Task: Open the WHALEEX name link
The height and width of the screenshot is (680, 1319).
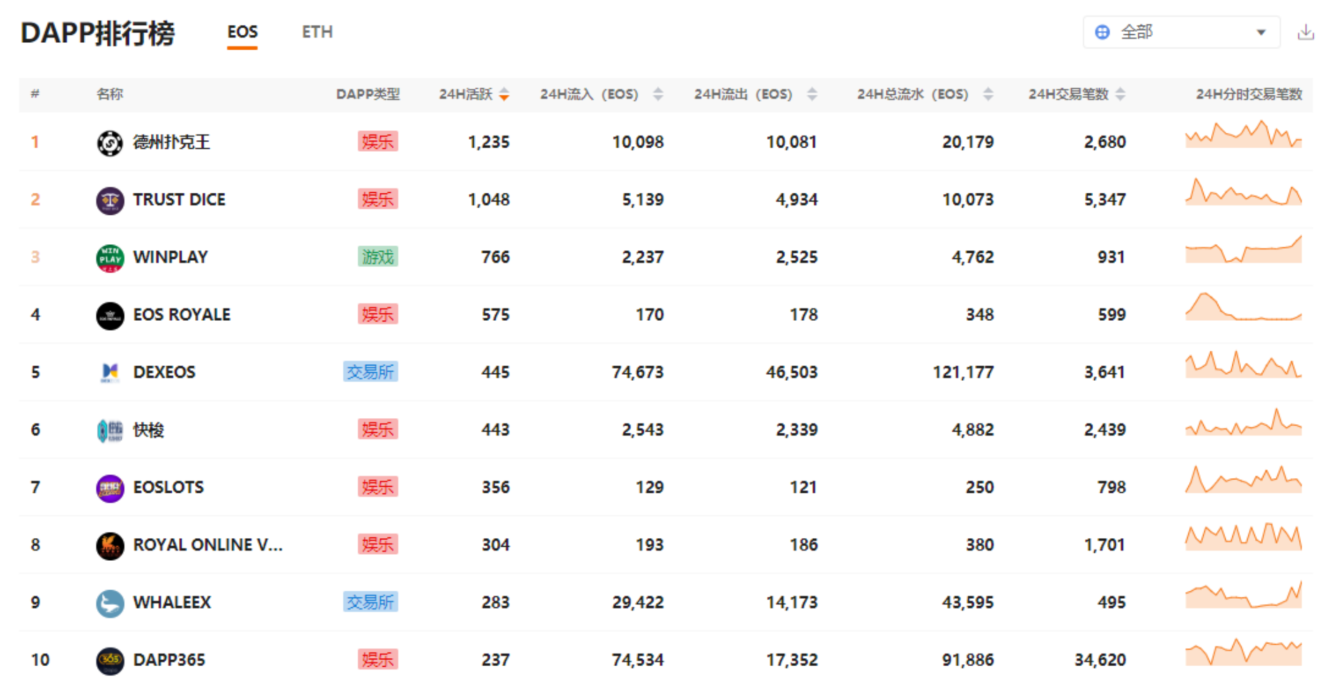Action: tap(172, 602)
